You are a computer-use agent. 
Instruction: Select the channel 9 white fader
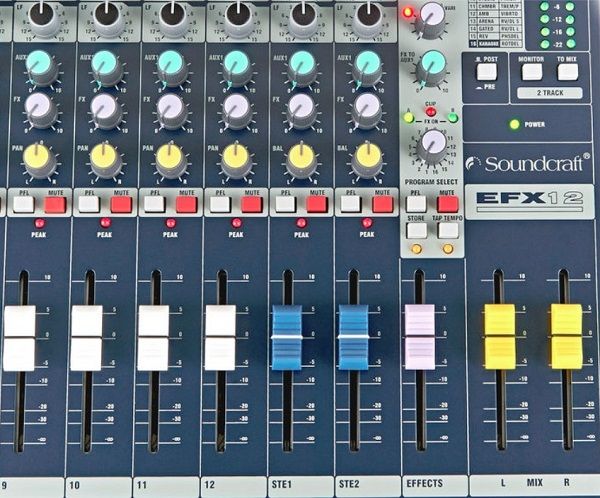click(19, 338)
